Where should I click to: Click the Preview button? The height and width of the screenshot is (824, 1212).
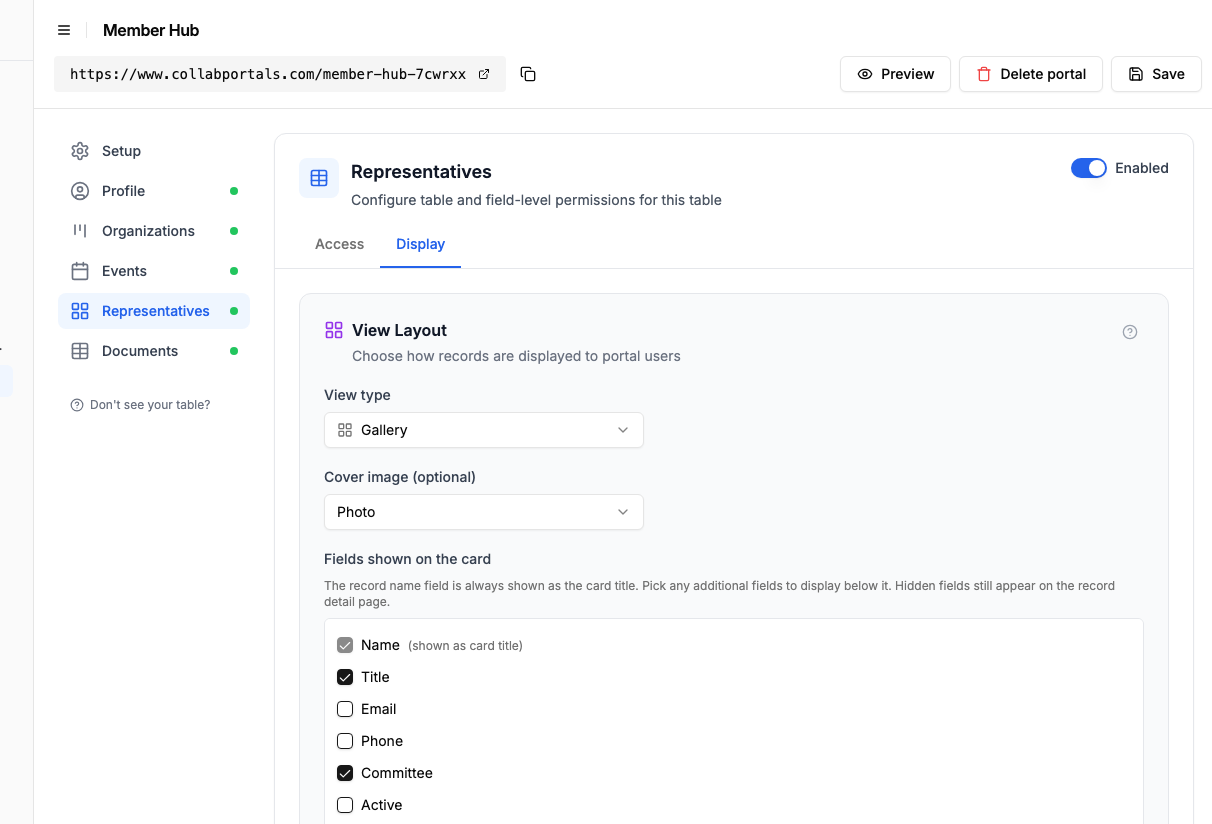tap(895, 74)
